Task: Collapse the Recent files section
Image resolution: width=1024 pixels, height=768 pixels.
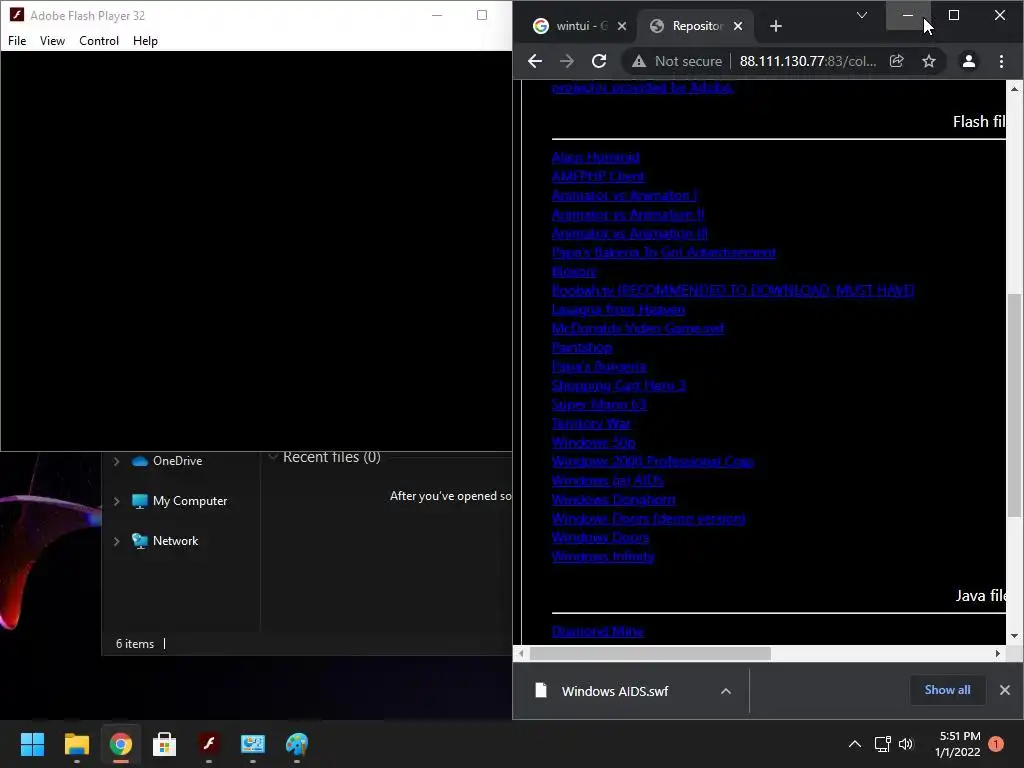Action: pyautogui.click(x=274, y=456)
